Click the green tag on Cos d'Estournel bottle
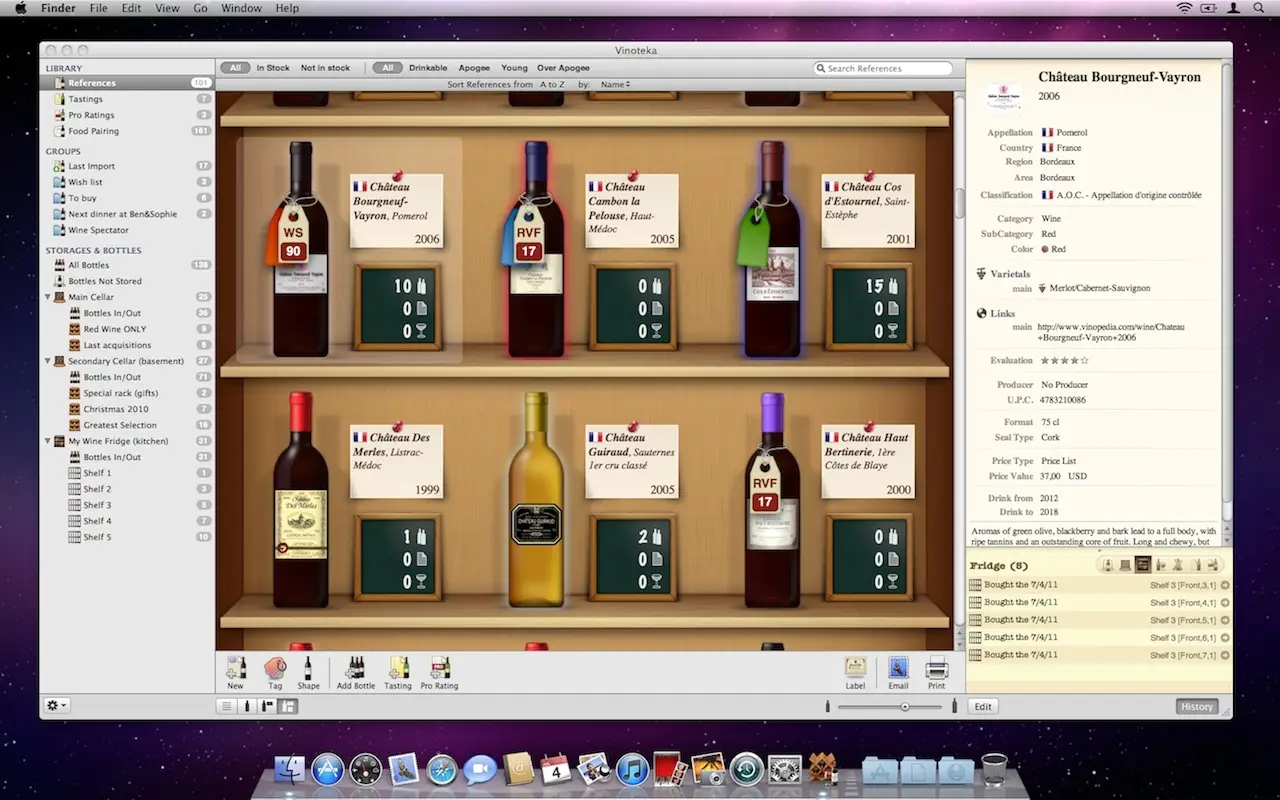The image size is (1280, 800). tap(753, 238)
